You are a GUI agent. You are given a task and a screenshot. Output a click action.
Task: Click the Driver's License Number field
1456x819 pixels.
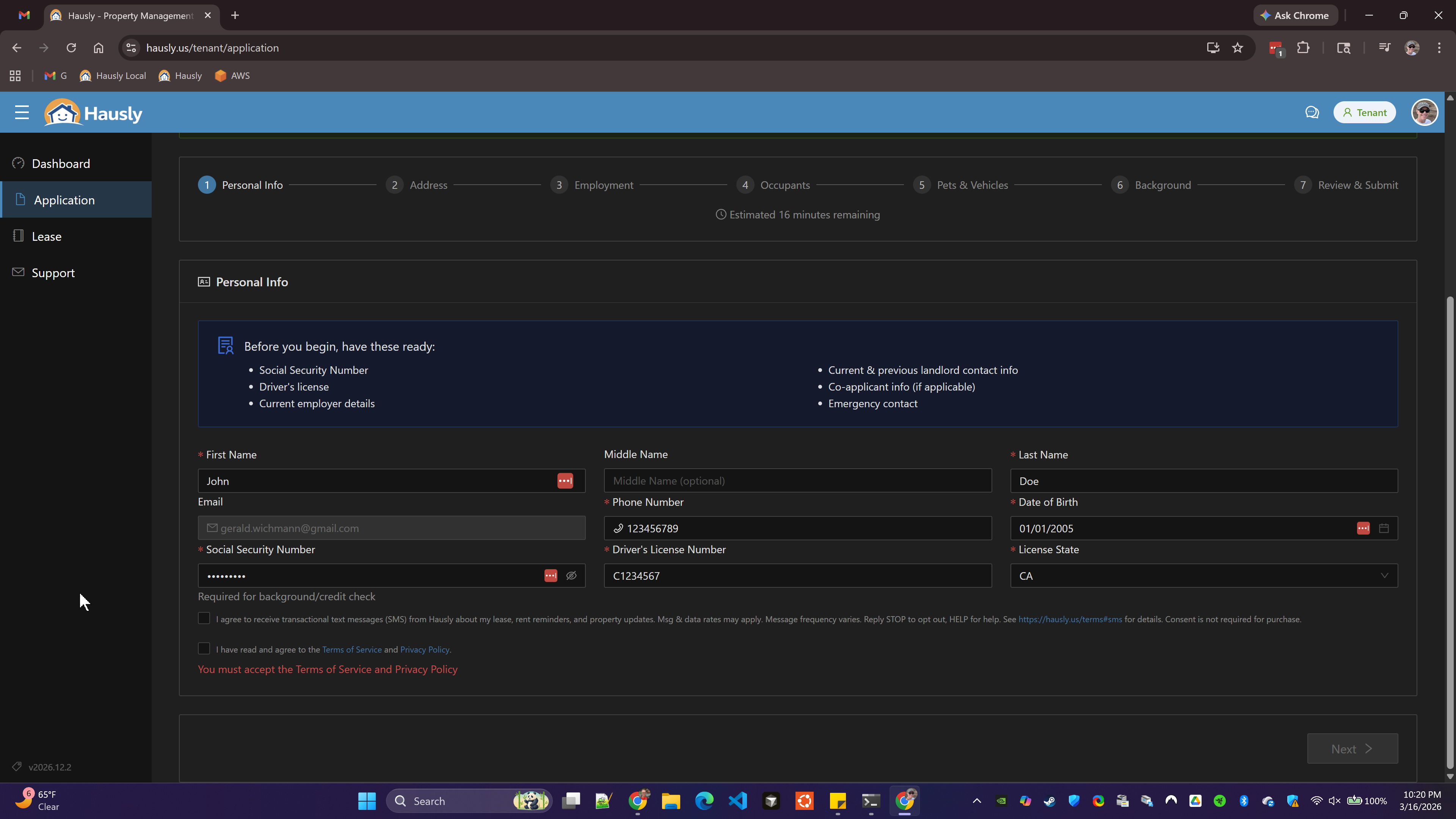(x=797, y=576)
